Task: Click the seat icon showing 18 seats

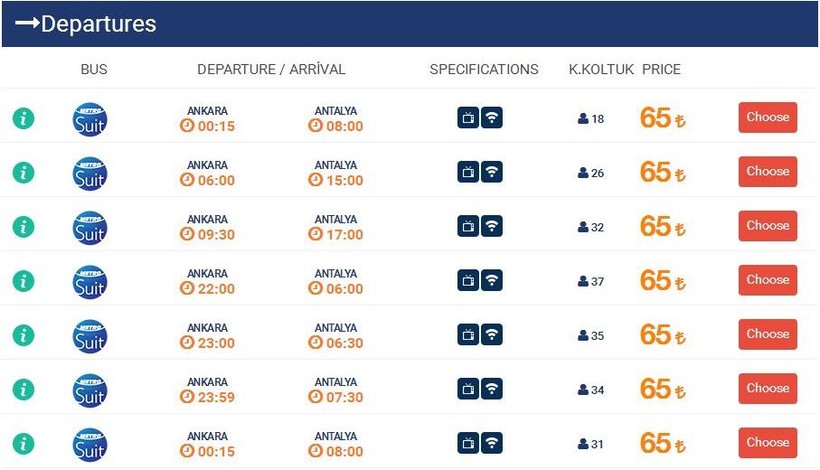Action: (584, 119)
